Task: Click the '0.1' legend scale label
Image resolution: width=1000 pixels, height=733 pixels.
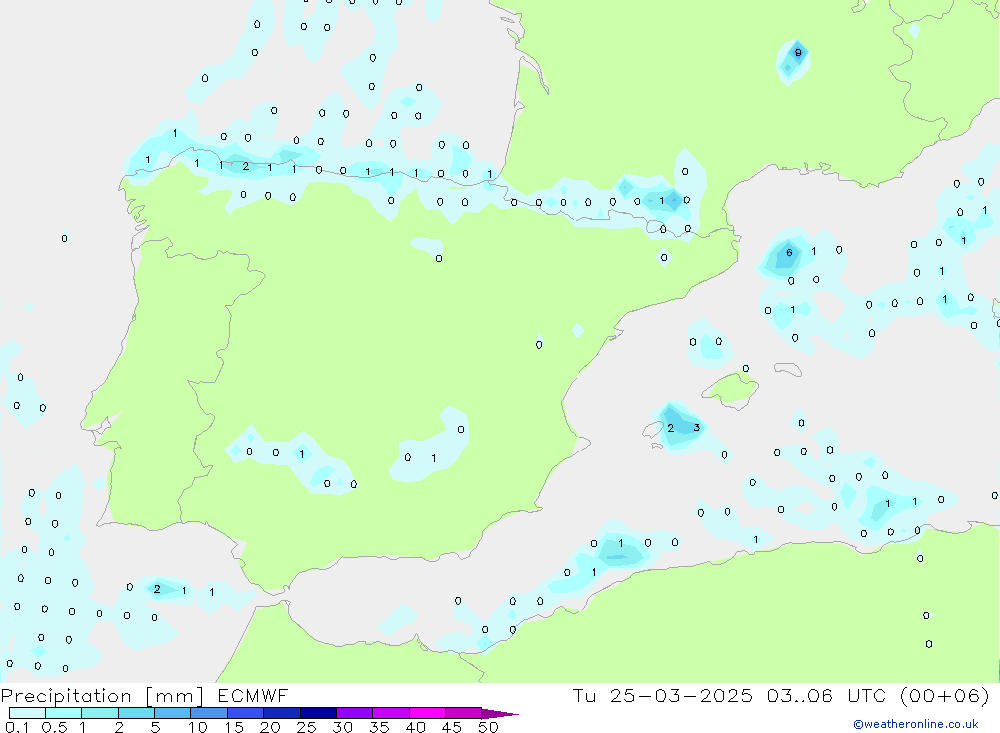Action: 17,727
